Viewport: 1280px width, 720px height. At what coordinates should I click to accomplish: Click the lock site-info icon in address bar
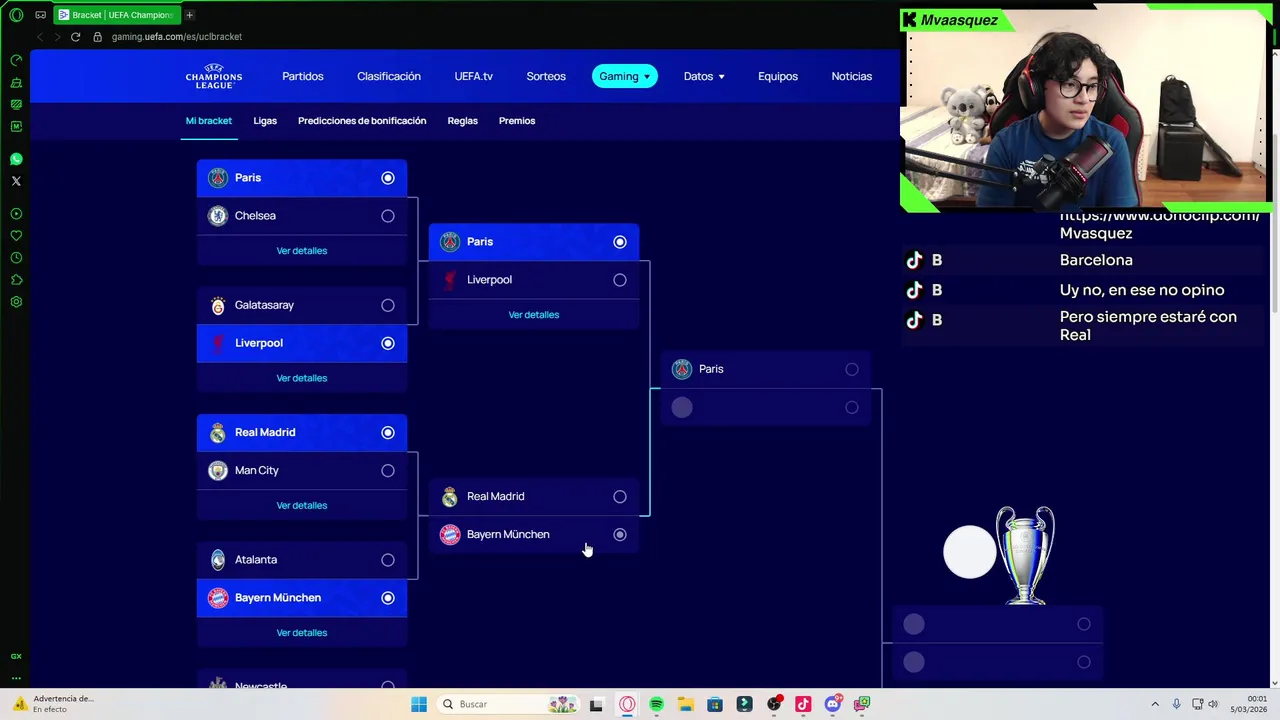tap(97, 37)
